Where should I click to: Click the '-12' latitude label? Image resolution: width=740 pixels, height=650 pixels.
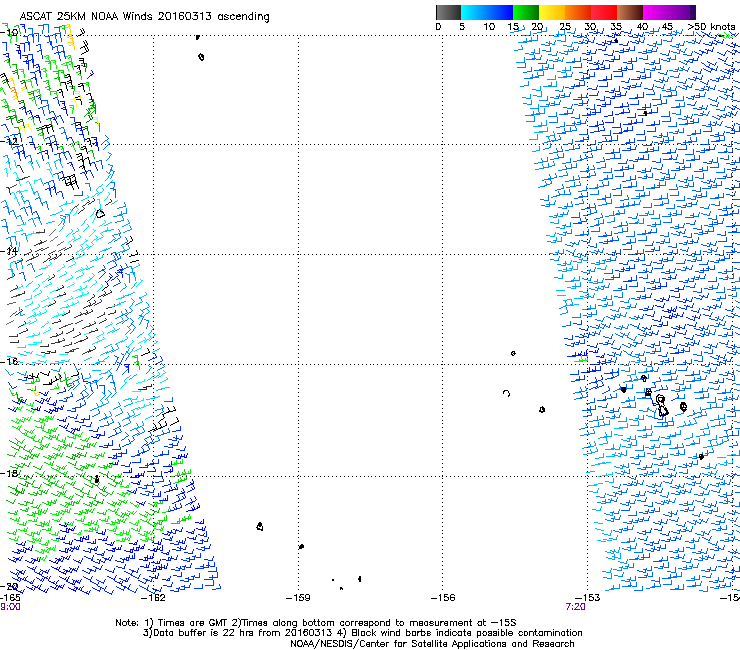pos(9,141)
